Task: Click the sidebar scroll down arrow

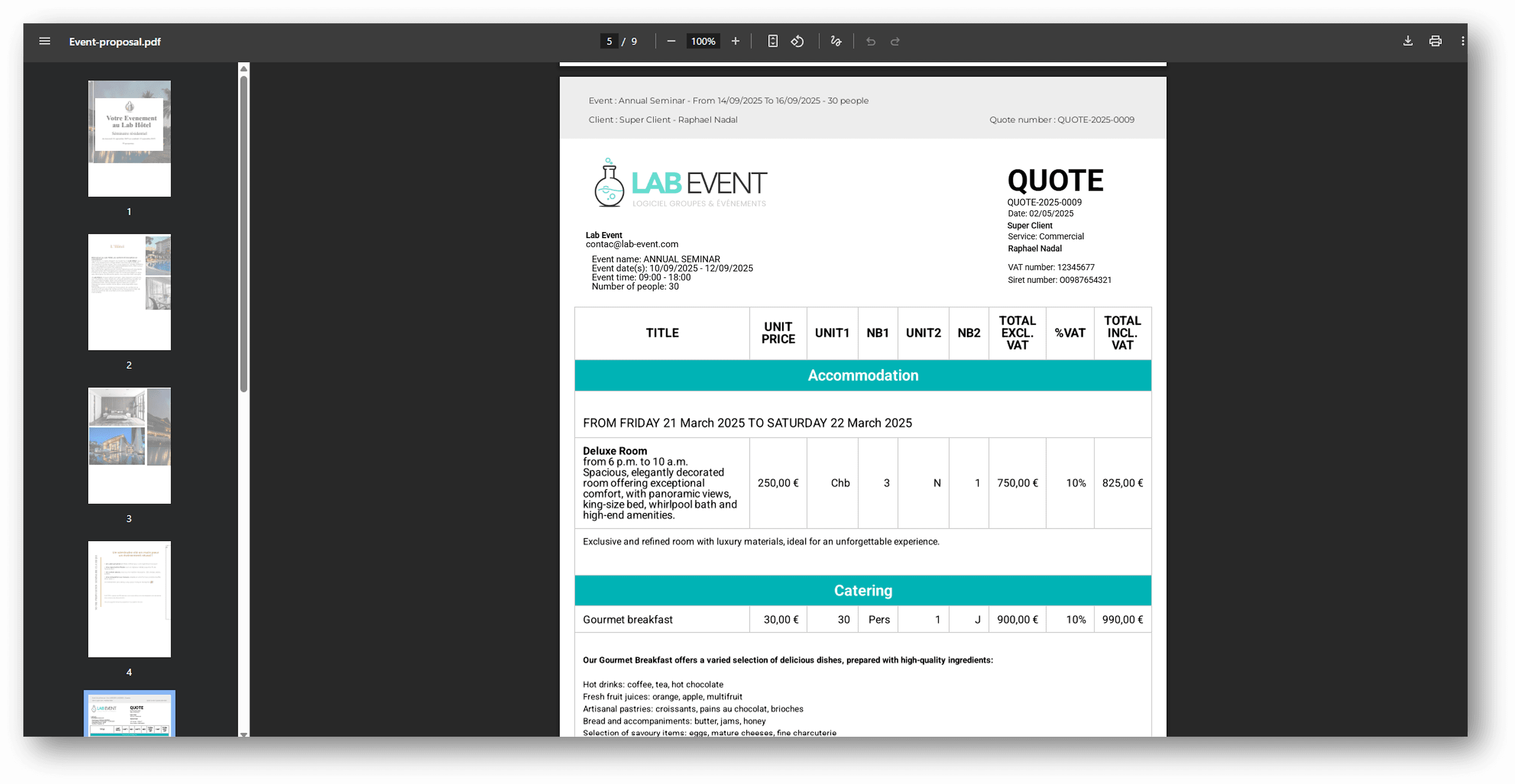Action: tap(244, 734)
